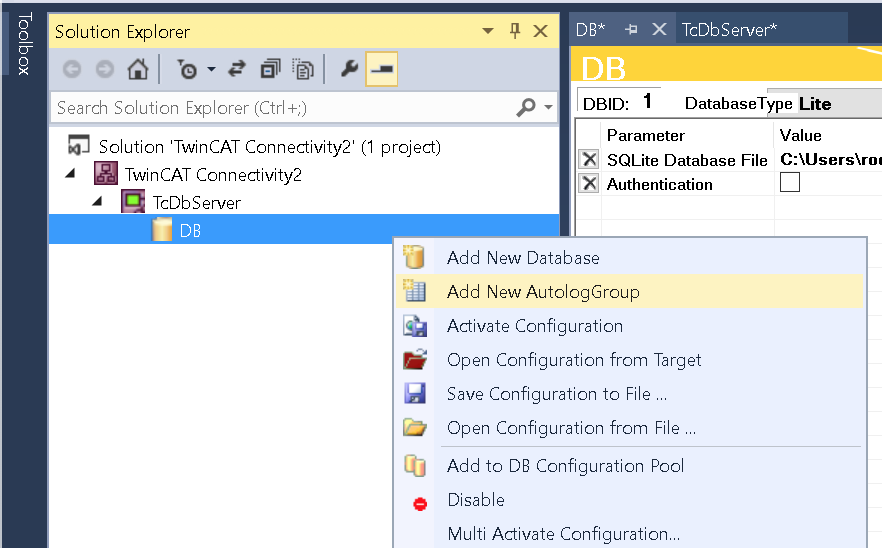Toggle auto-hide pin on Solution Explorer

click(515, 31)
